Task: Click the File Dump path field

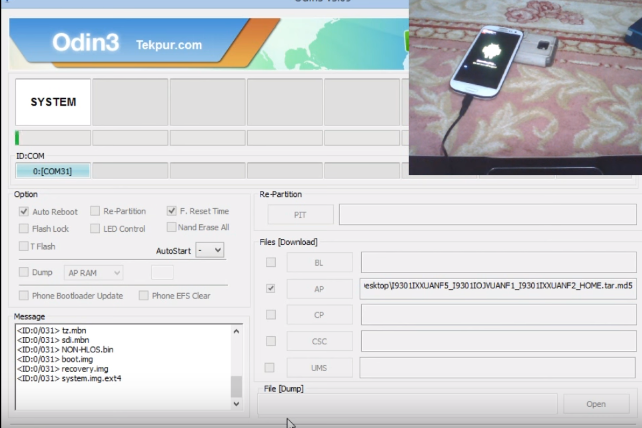Action: 407,404
